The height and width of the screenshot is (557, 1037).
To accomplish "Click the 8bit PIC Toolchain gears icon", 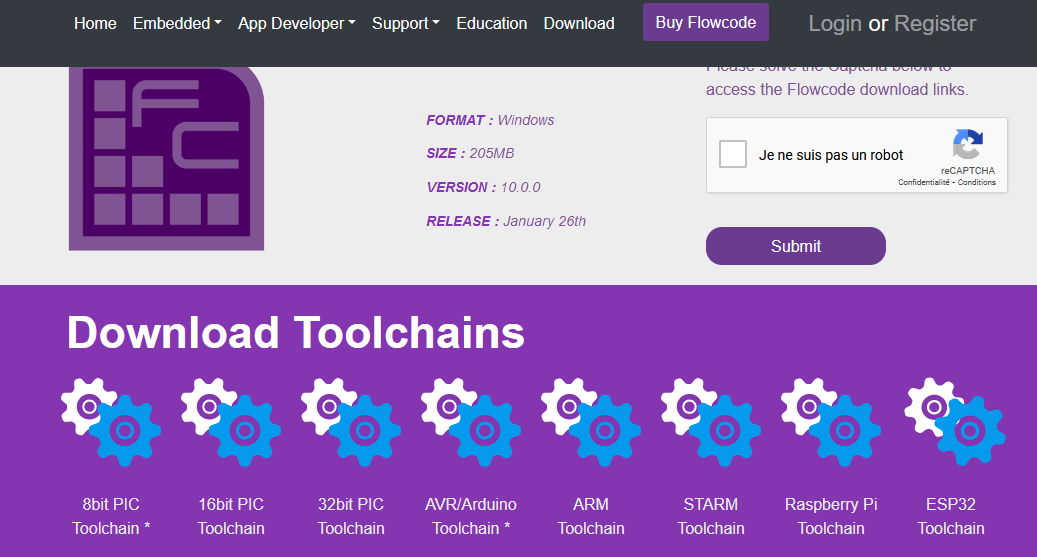I will (x=111, y=422).
